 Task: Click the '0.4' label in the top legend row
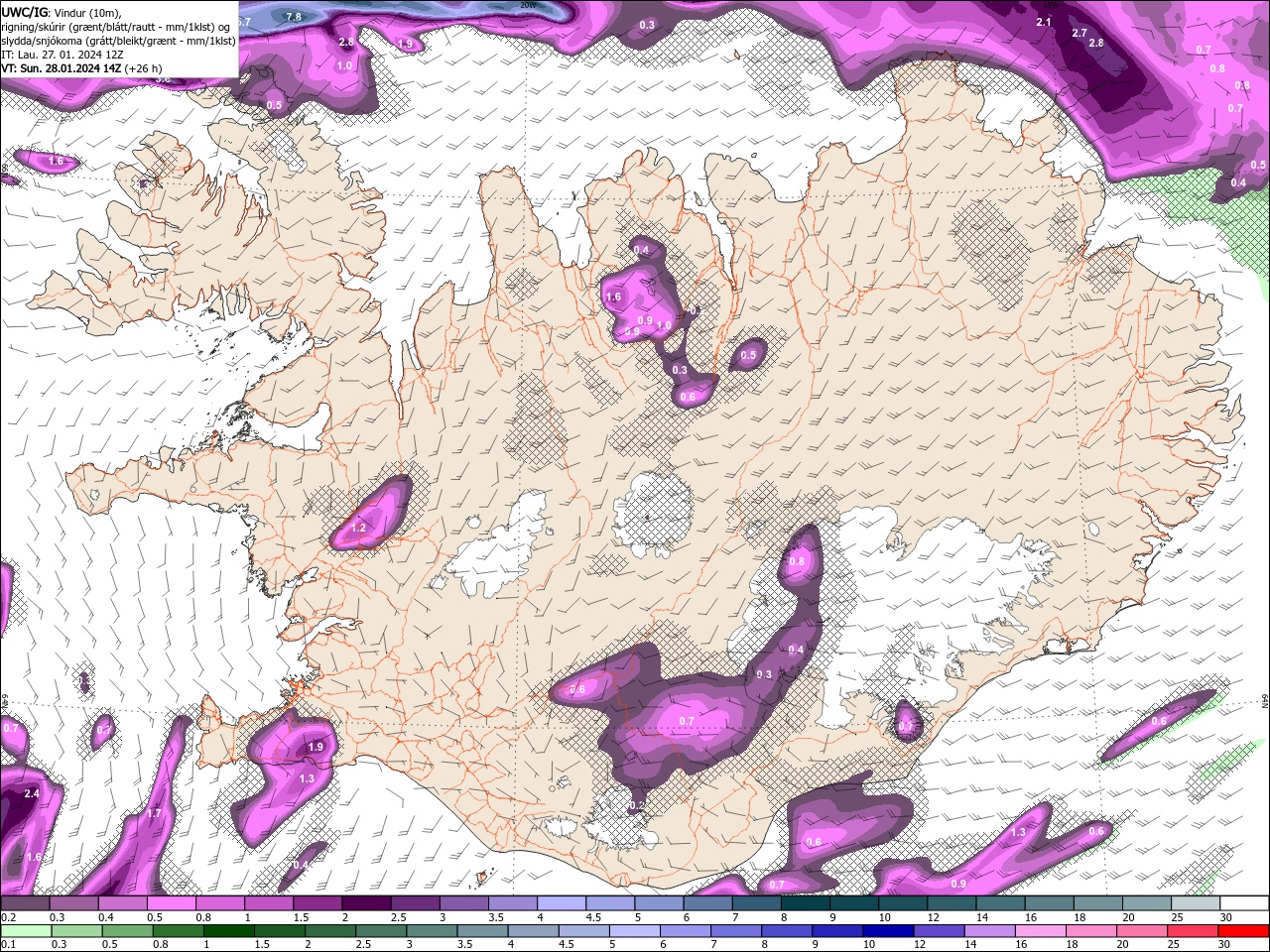coord(106,917)
